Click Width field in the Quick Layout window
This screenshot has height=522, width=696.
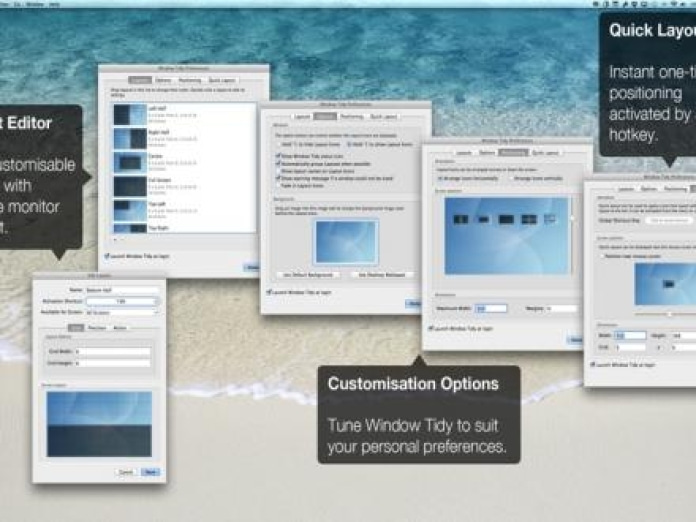tap(630, 336)
